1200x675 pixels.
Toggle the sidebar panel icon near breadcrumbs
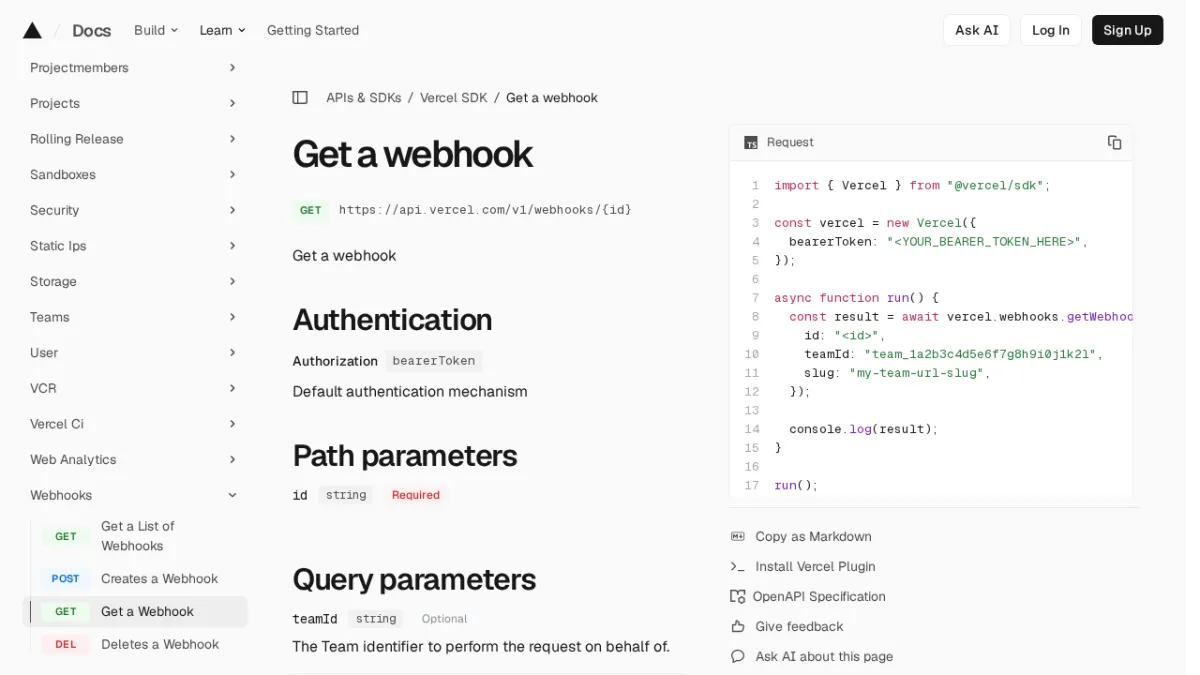tap(300, 97)
